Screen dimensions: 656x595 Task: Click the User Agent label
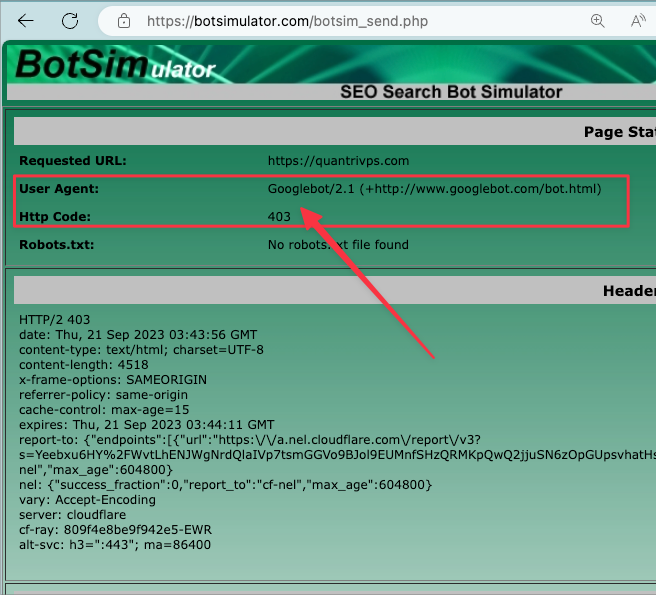pyautogui.click(x=59, y=188)
